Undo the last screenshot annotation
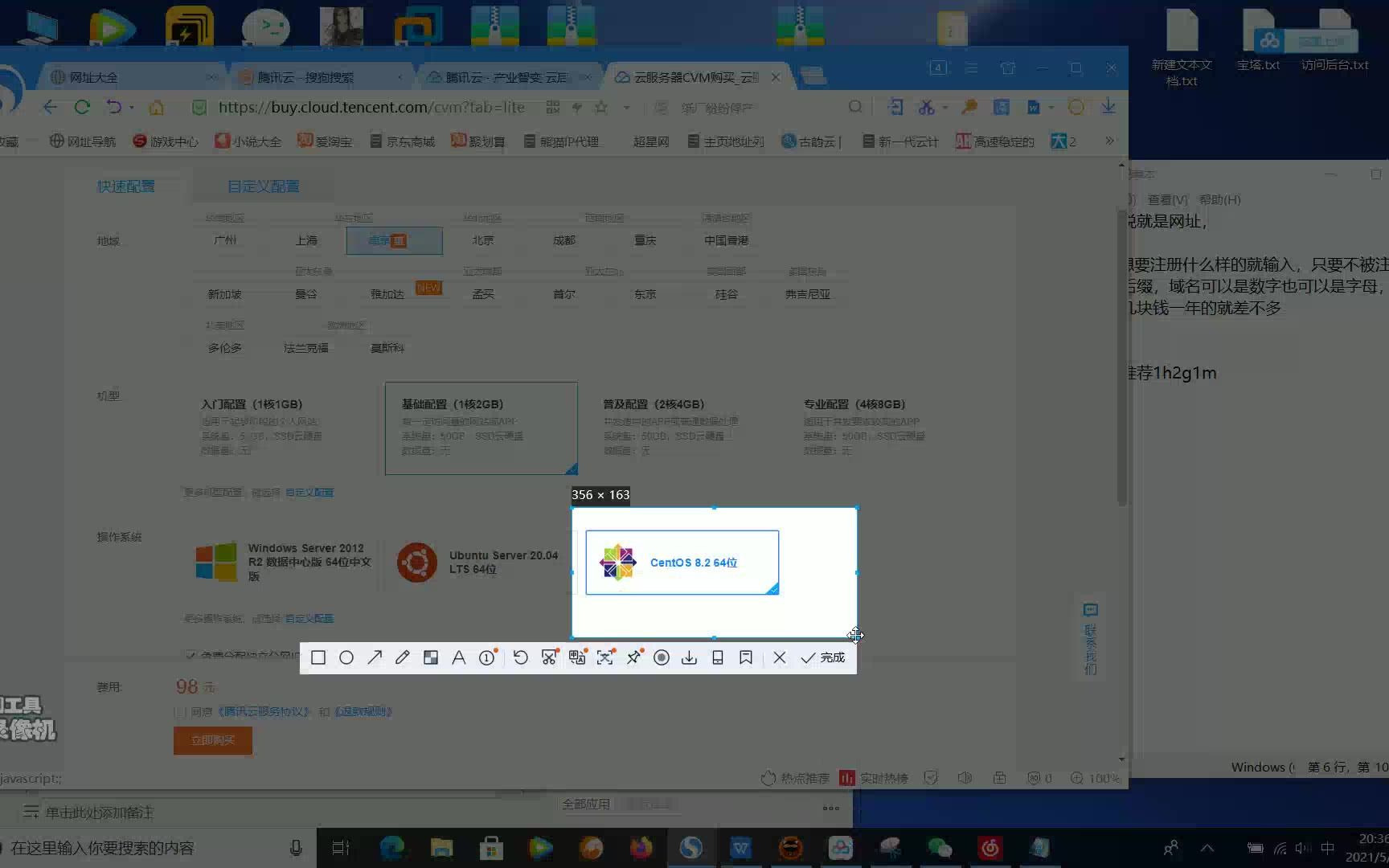Image resolution: width=1389 pixels, height=868 pixels. pos(520,657)
